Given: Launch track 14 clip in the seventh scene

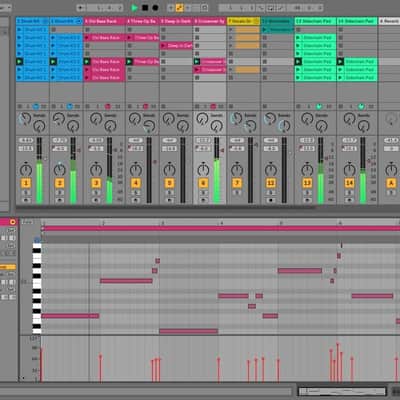Looking at the screenshot, I should [340, 78].
